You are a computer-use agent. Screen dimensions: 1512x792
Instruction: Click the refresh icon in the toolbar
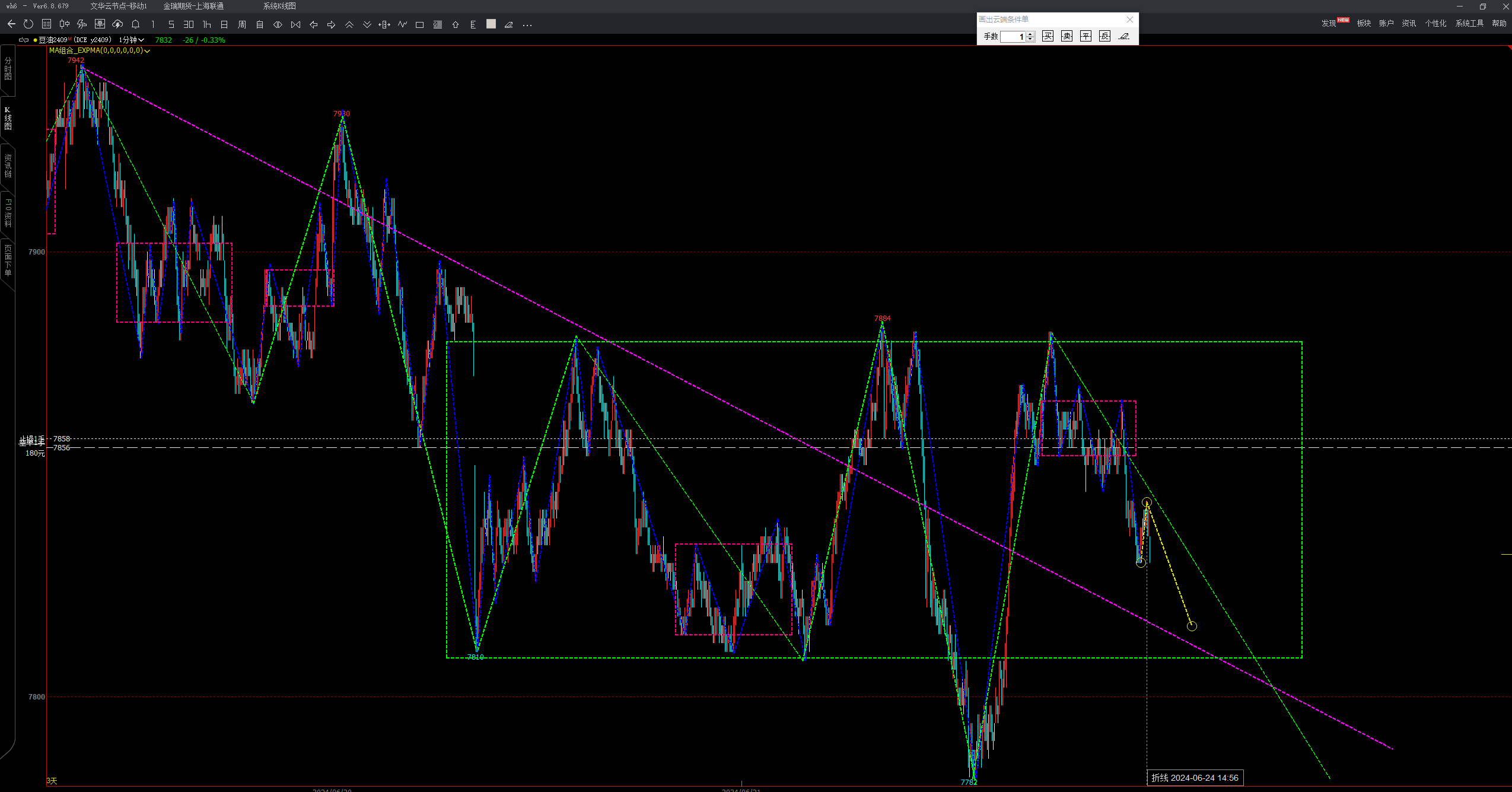tap(28, 24)
